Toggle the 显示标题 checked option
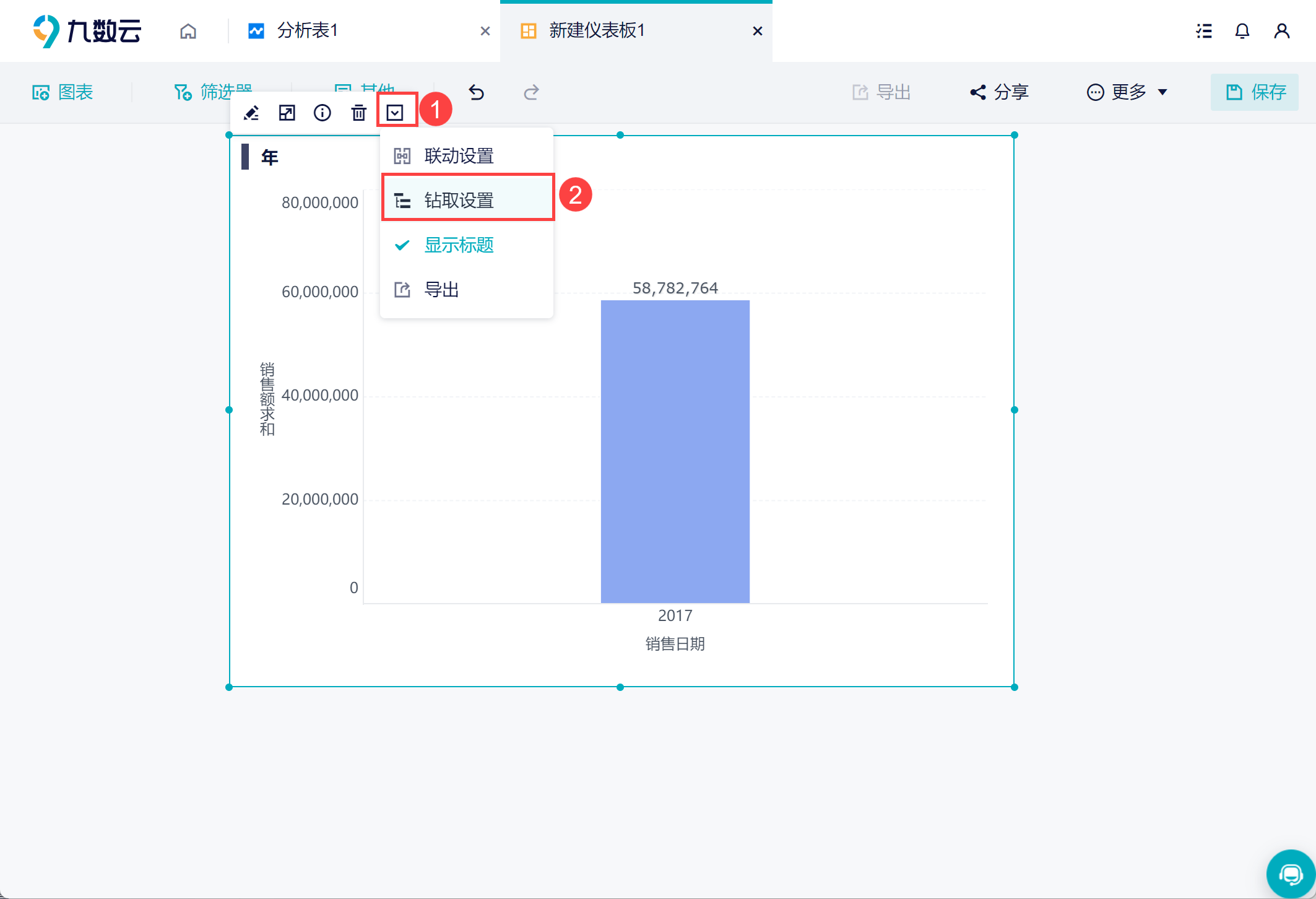Viewport: 1316px width, 899px height. tap(458, 245)
